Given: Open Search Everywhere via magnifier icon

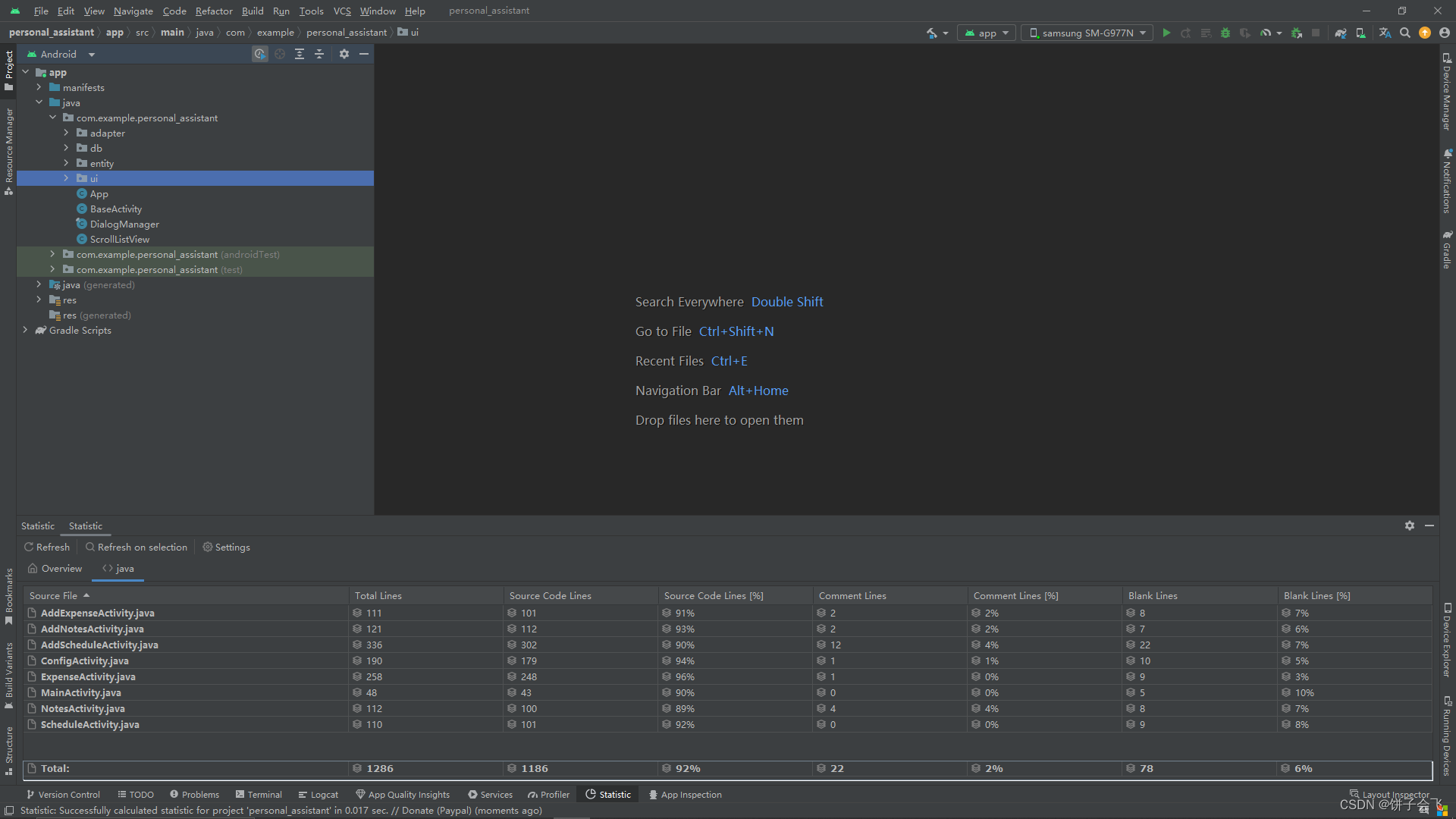Looking at the screenshot, I should click(x=1405, y=33).
